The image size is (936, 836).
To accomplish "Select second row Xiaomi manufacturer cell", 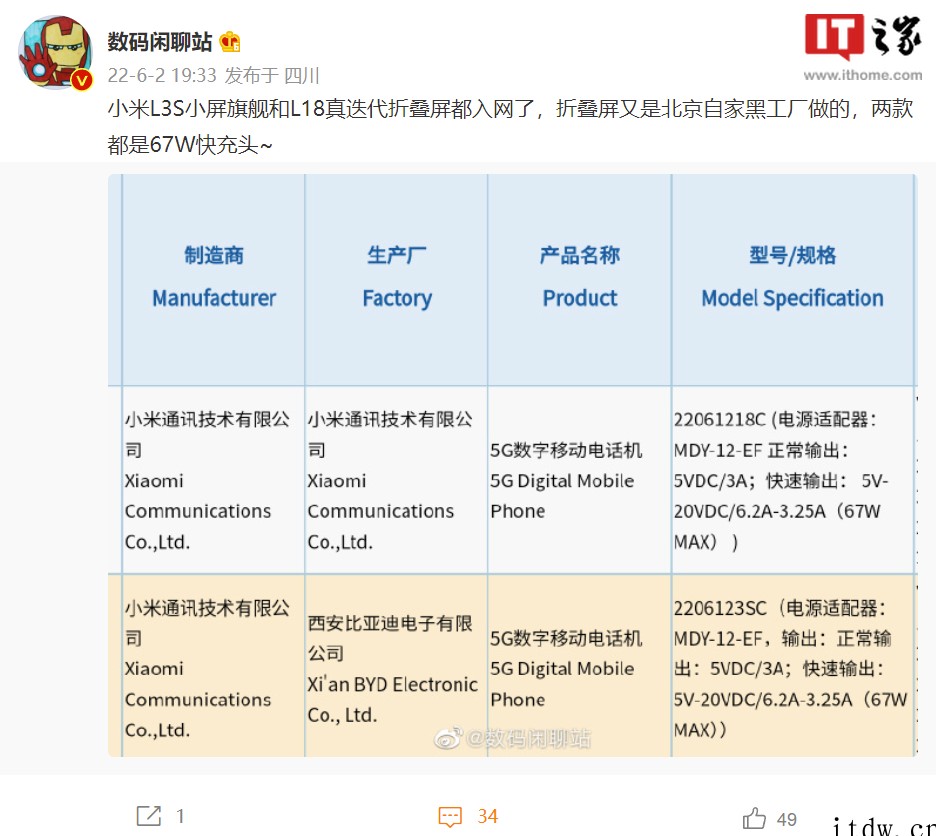I will tap(214, 666).
